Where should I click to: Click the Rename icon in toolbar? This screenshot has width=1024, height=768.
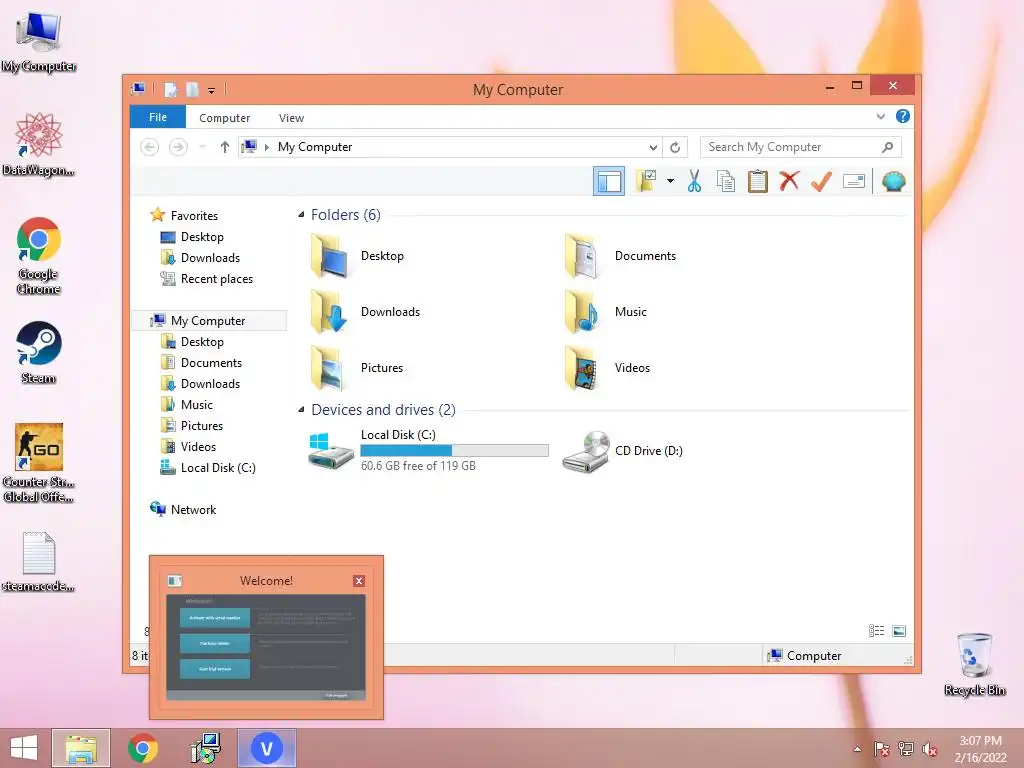click(x=854, y=181)
